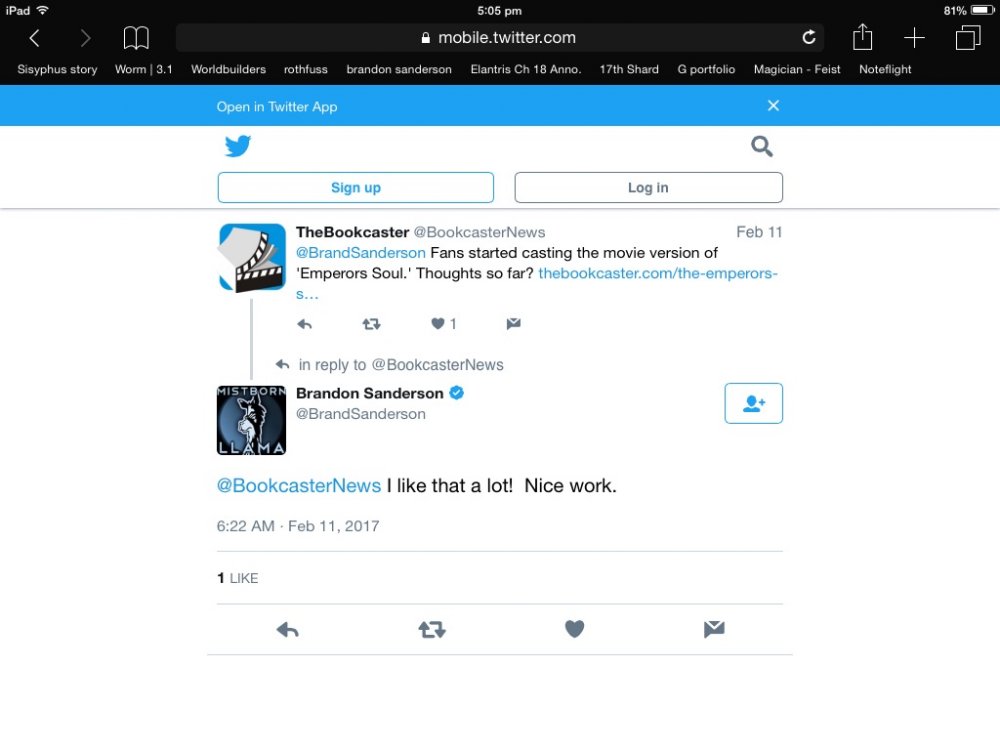Click the @BookcasterNews mention in reply
1000x750 pixels.
coord(298,485)
